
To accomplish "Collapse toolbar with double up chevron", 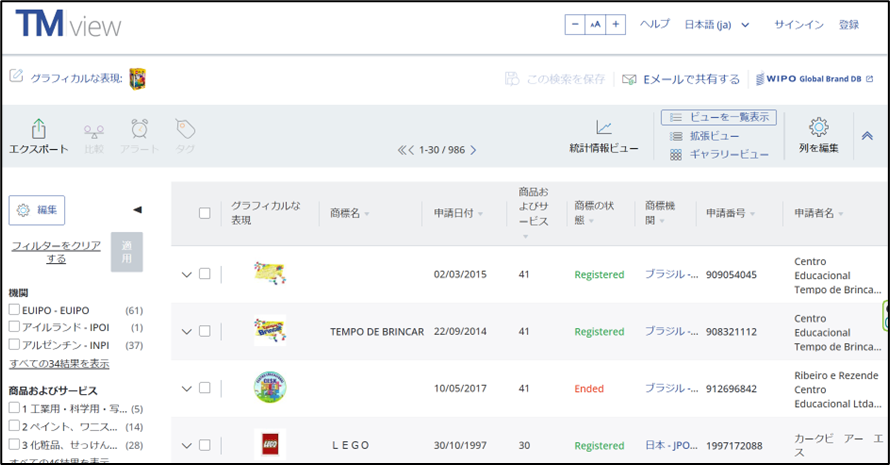I will (867, 136).
